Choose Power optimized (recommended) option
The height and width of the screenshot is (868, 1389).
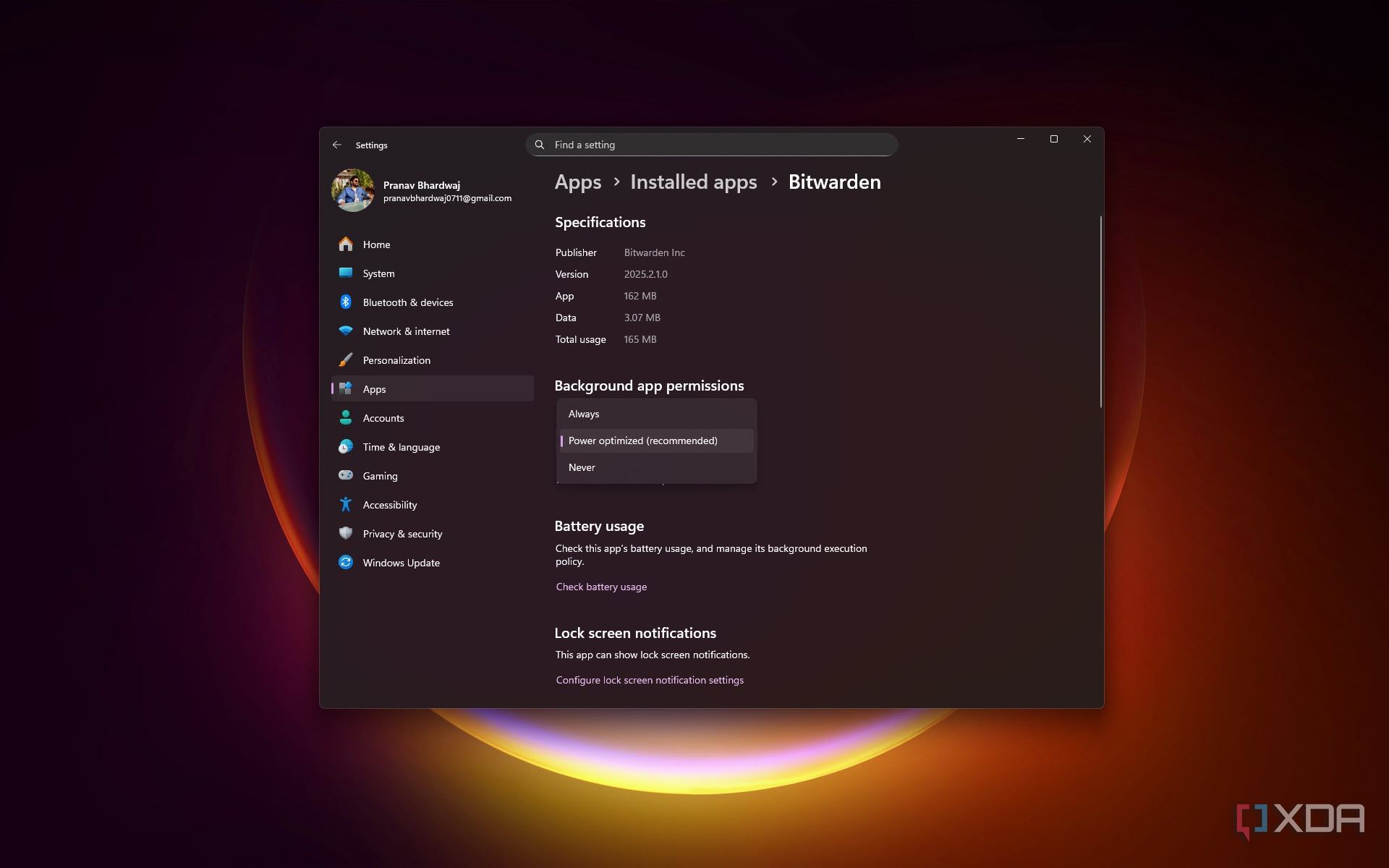coord(657,441)
